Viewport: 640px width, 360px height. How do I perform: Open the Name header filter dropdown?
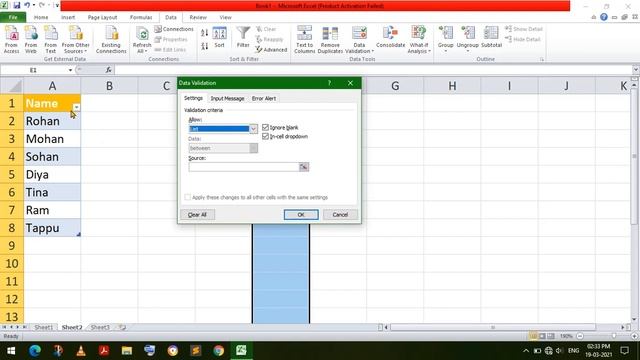76,107
